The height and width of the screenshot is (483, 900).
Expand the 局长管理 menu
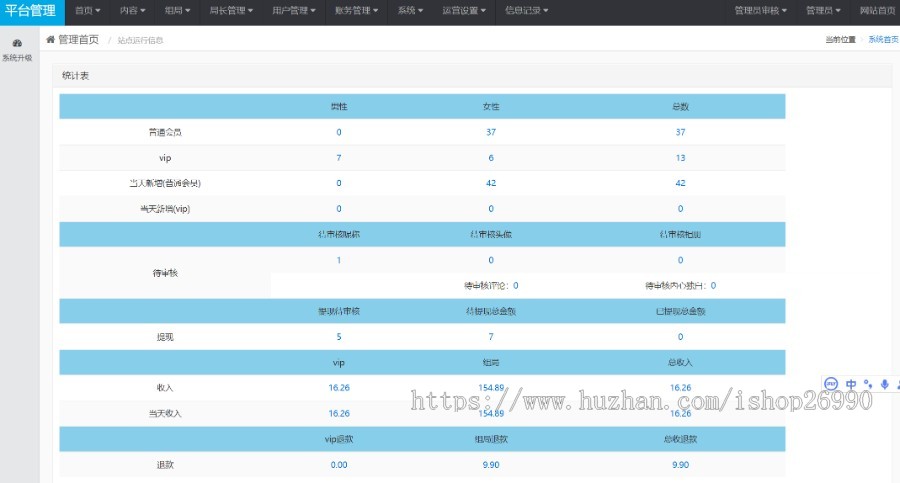pyautogui.click(x=231, y=10)
